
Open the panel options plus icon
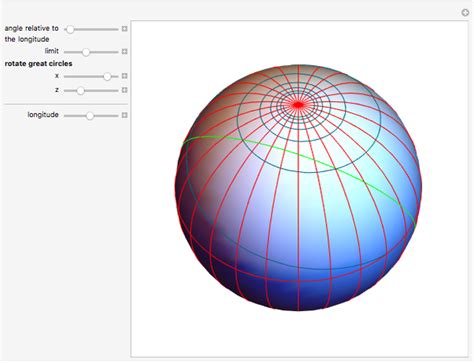point(465,13)
